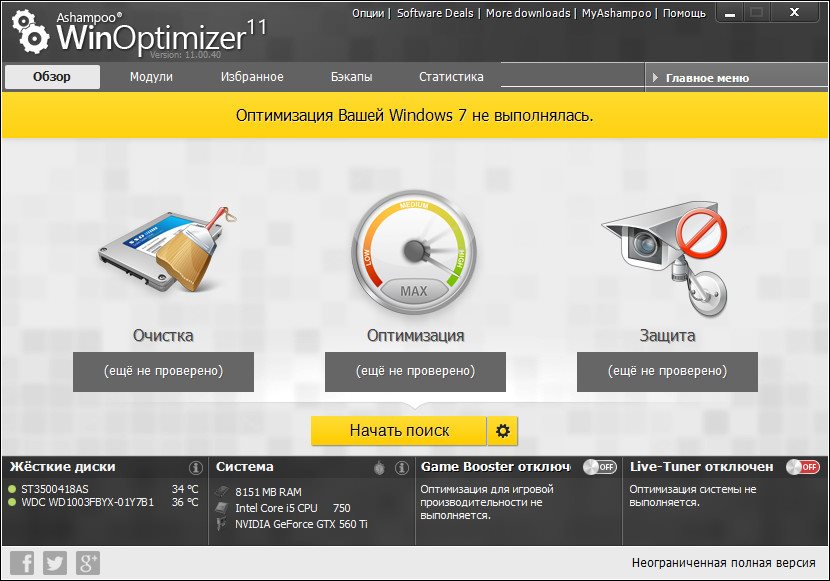Toggle Live-Tuner switch on
830x581 pixels.
click(803, 467)
